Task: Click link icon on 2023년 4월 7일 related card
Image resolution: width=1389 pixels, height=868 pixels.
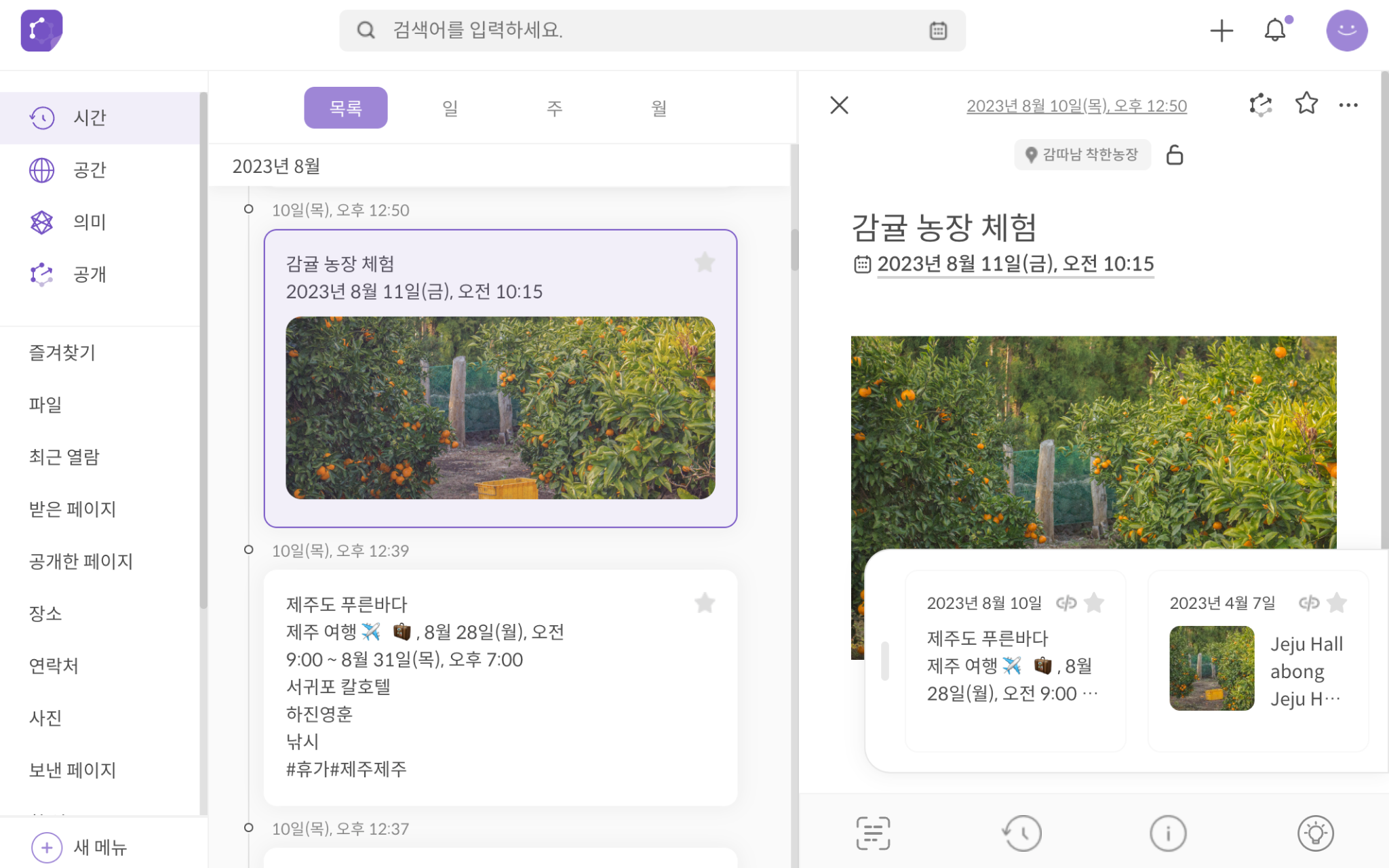Action: tap(1309, 603)
